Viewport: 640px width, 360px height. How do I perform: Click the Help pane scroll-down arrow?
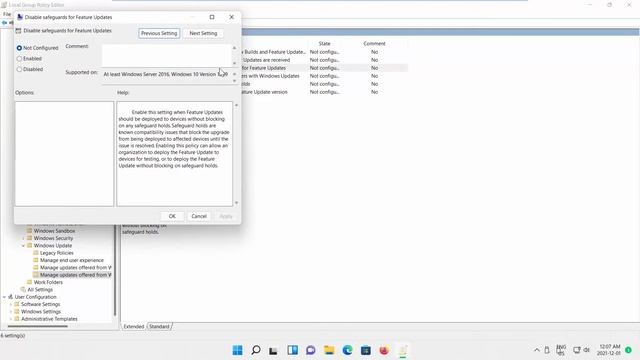pyautogui.click(x=236, y=203)
